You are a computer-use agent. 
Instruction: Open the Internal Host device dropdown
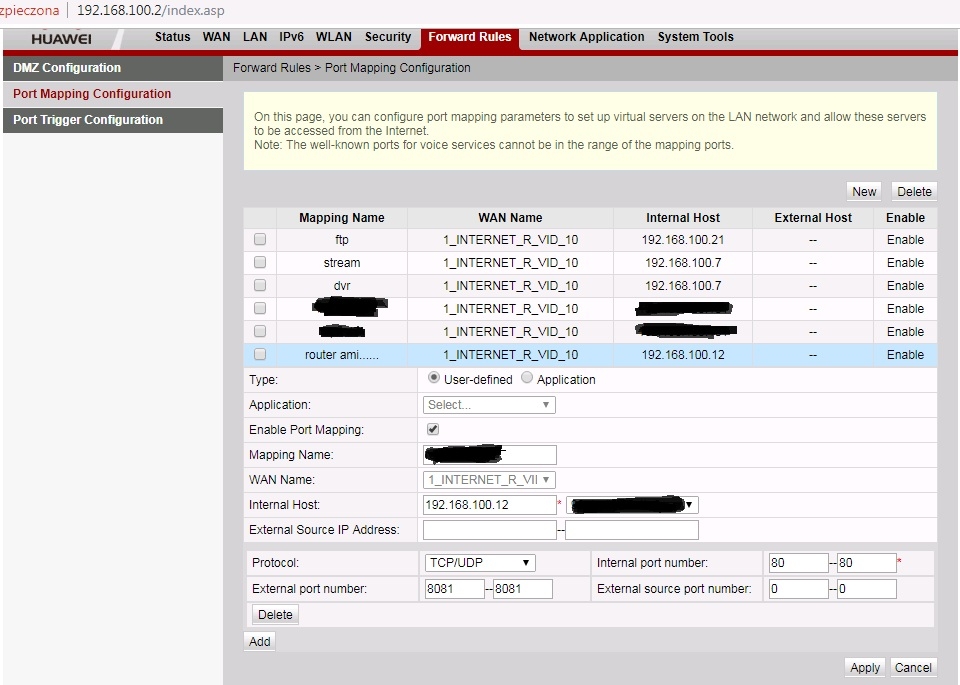(x=632, y=505)
